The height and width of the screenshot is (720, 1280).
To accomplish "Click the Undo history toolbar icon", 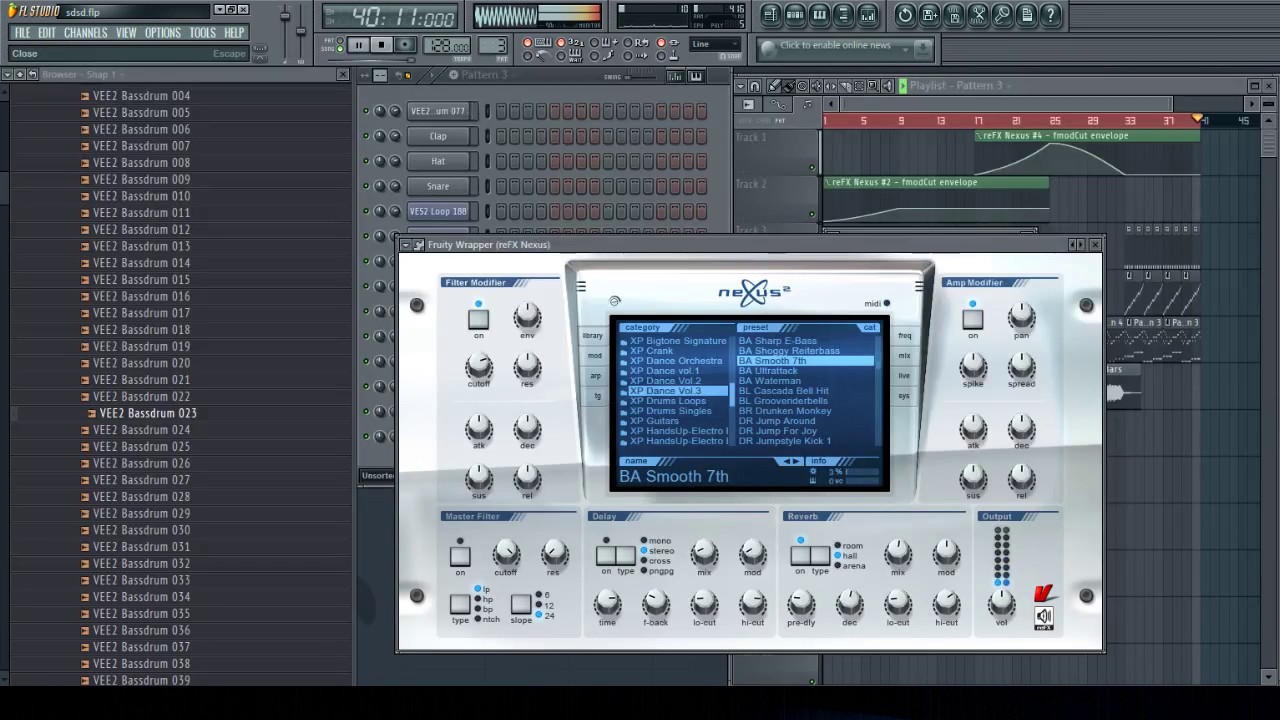I will click(x=906, y=15).
